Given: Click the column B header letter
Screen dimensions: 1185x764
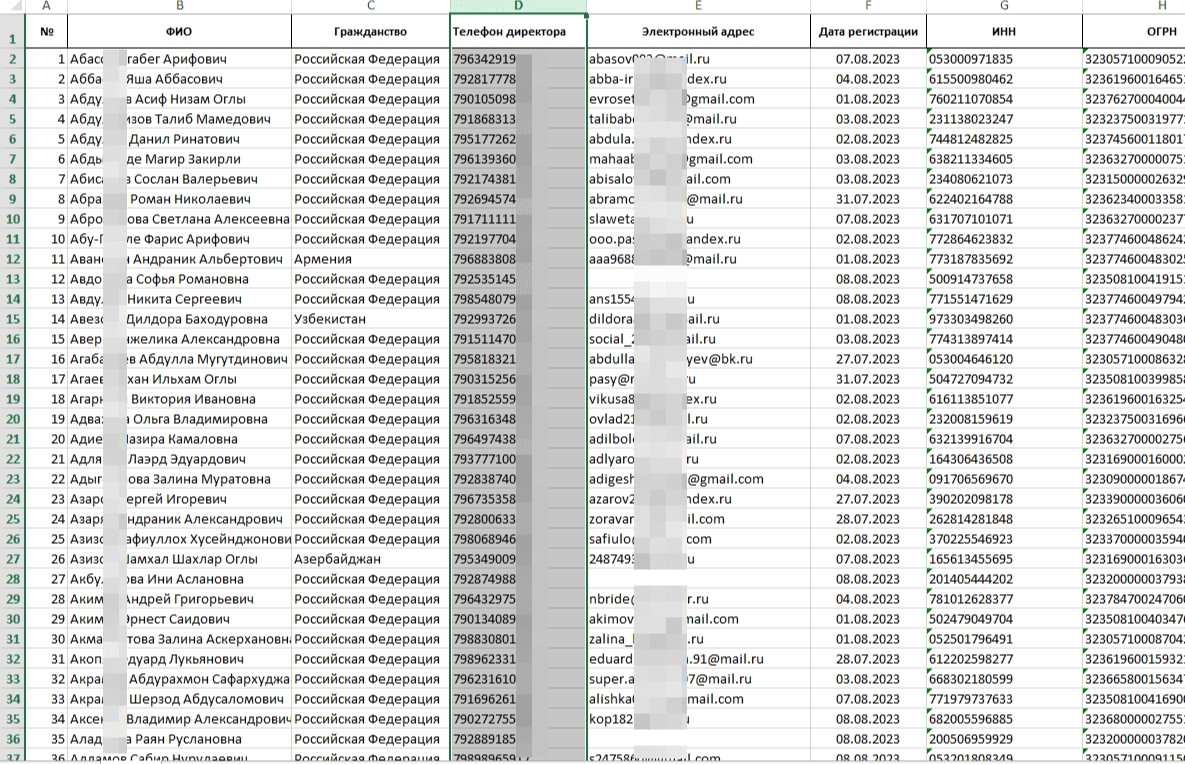Looking at the screenshot, I should click(x=178, y=6).
